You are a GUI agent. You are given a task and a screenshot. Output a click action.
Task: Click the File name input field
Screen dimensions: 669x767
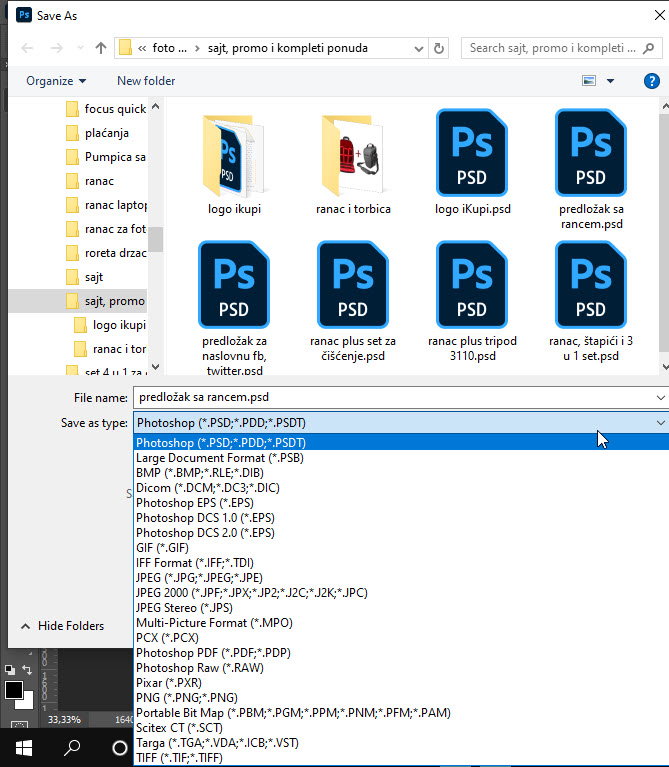[x=394, y=397]
